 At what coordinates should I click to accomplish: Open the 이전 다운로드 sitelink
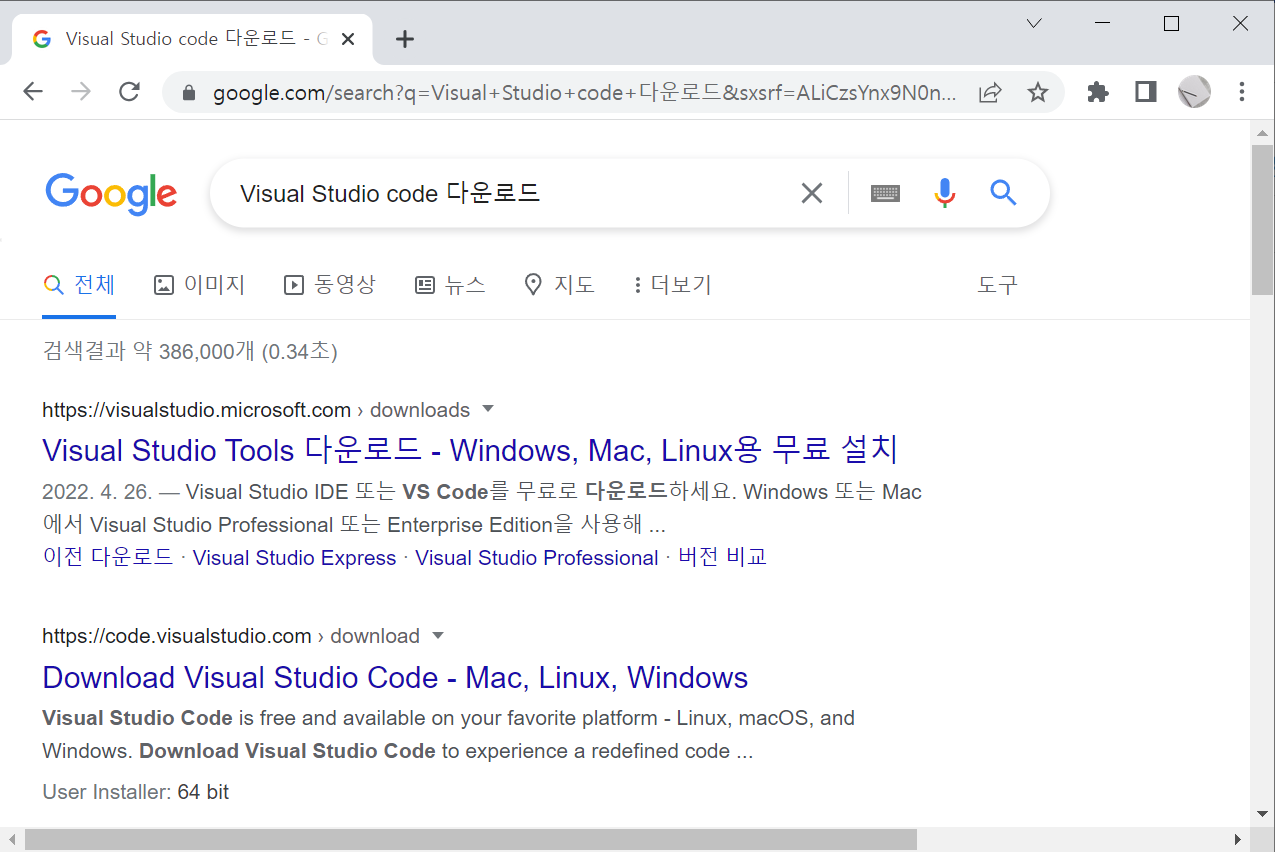108,557
